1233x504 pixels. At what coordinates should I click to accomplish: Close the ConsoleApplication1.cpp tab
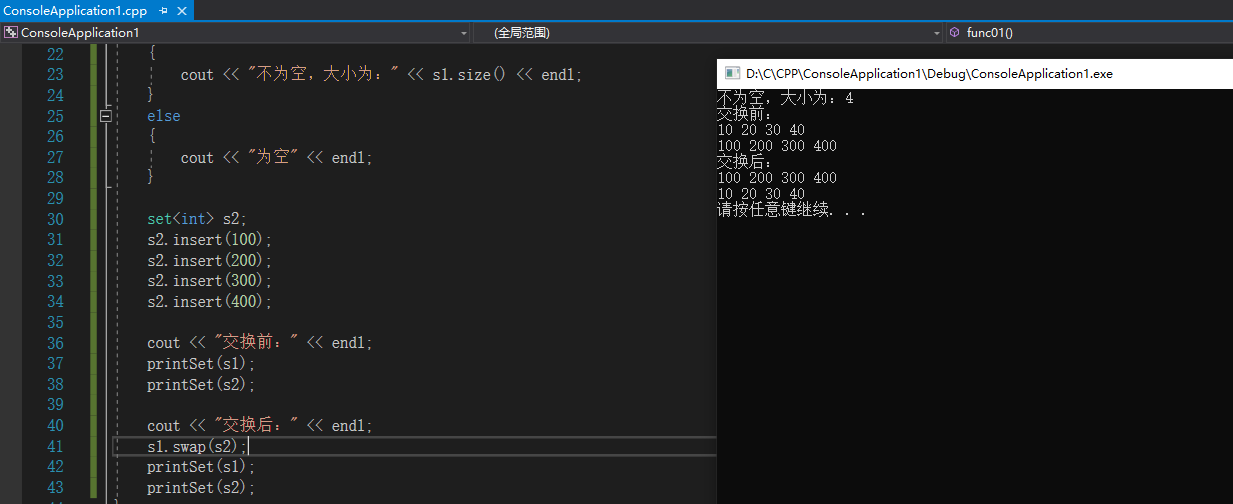click(182, 10)
